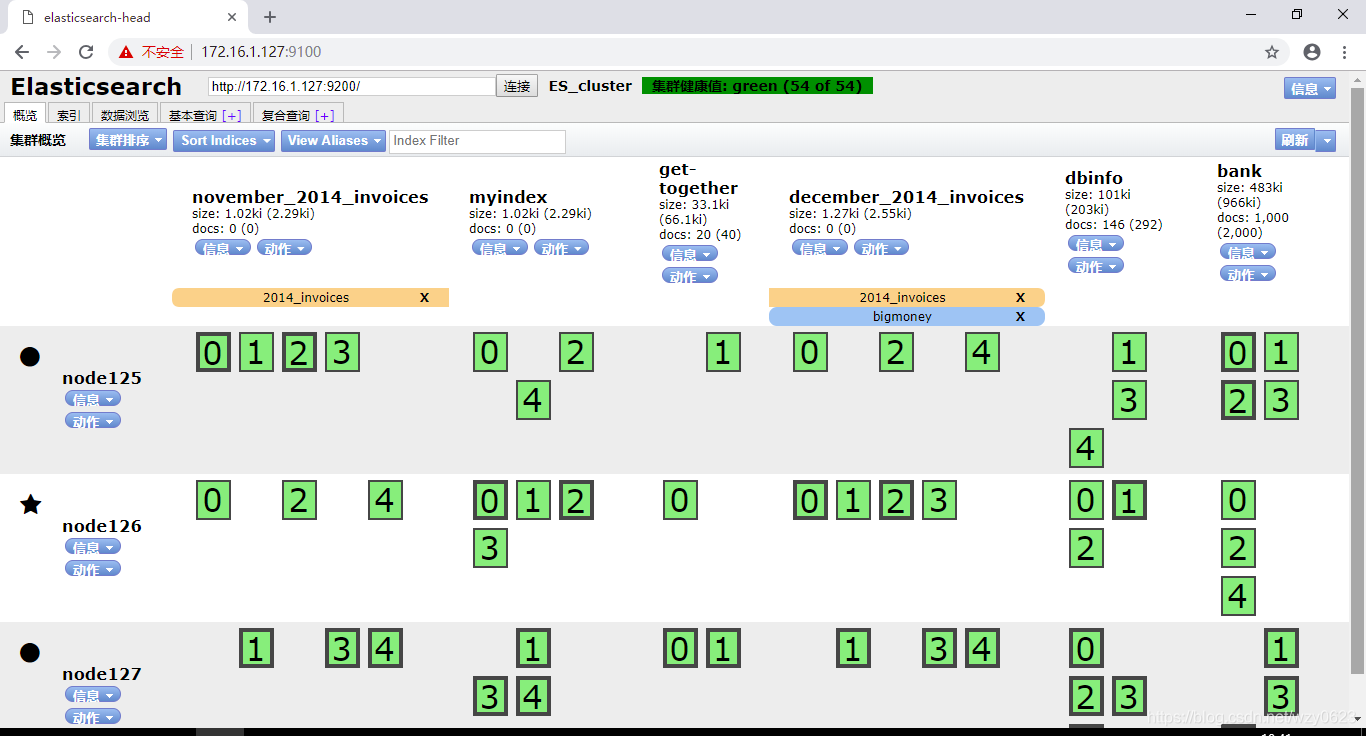This screenshot has width=1366, height=736.
Task: Click the master star icon of node126
Action: pos(31,504)
